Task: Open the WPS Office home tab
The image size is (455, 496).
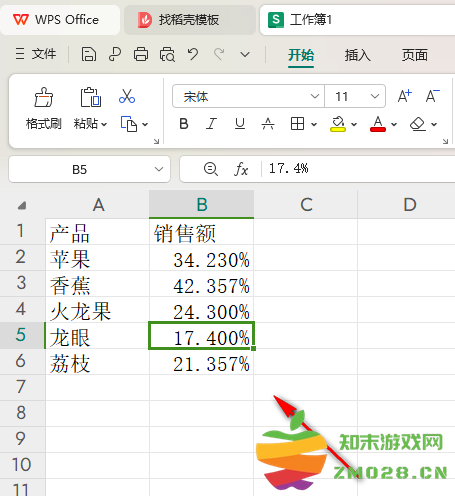Action: 60,20
